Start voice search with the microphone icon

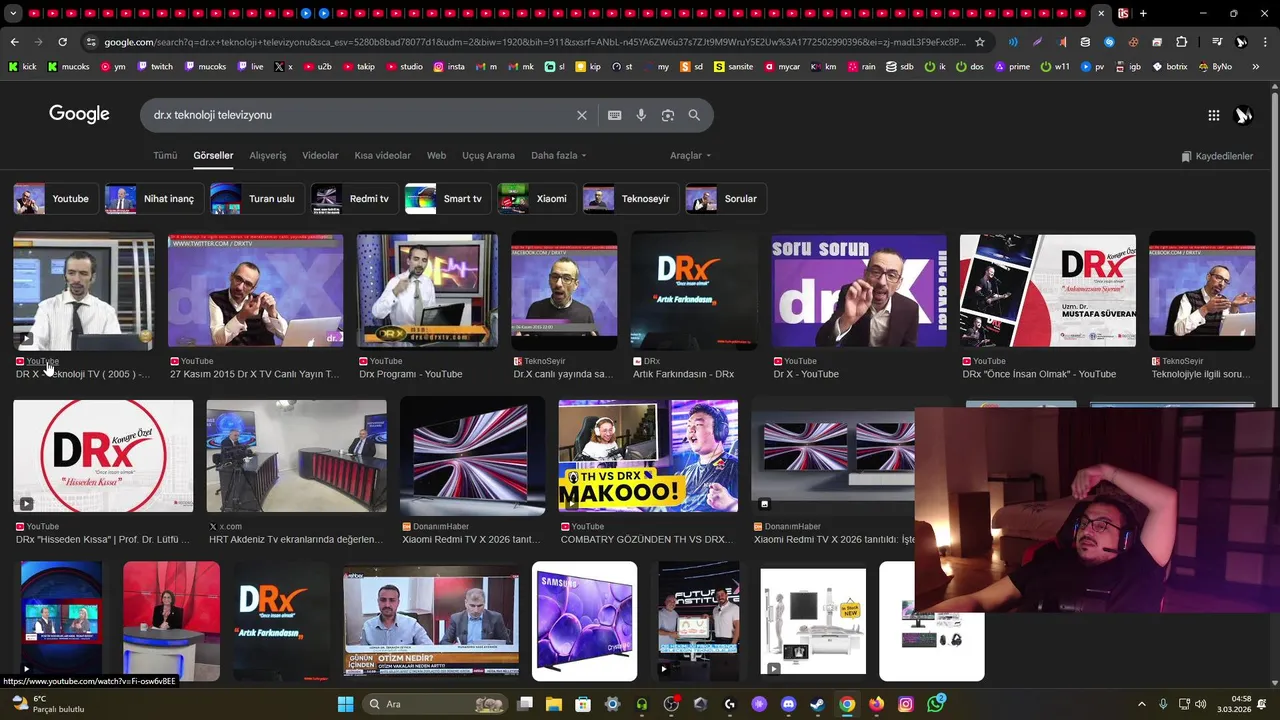641,115
